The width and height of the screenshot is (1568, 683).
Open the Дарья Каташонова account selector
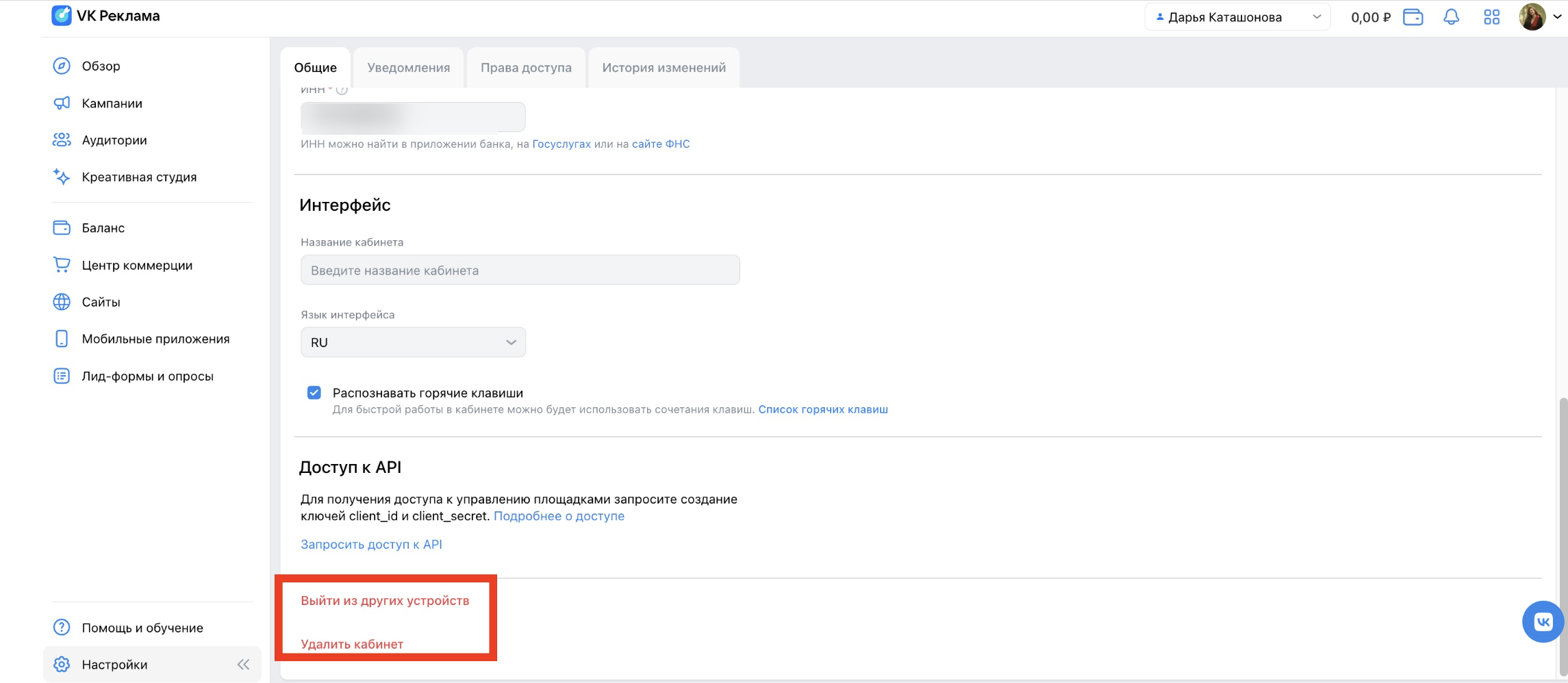(1237, 17)
